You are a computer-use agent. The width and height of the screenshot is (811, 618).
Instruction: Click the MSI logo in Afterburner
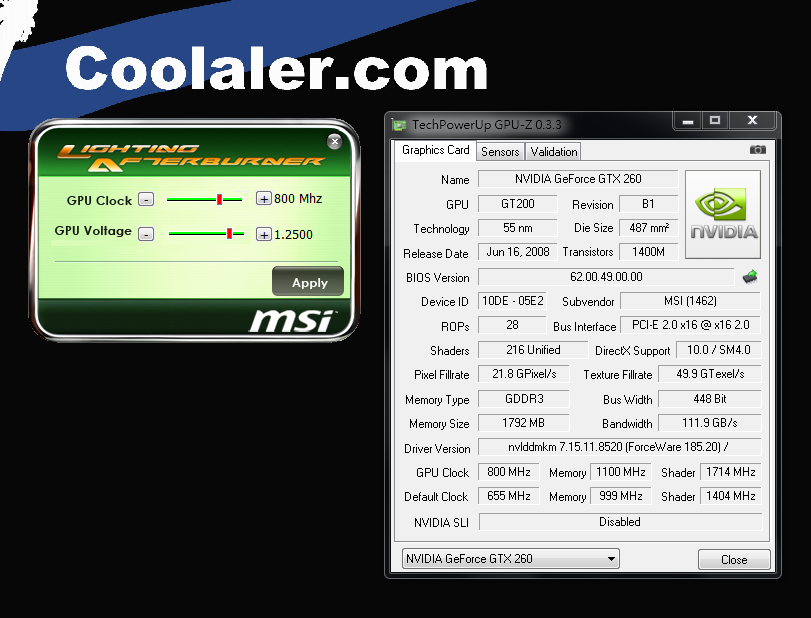tap(292, 321)
